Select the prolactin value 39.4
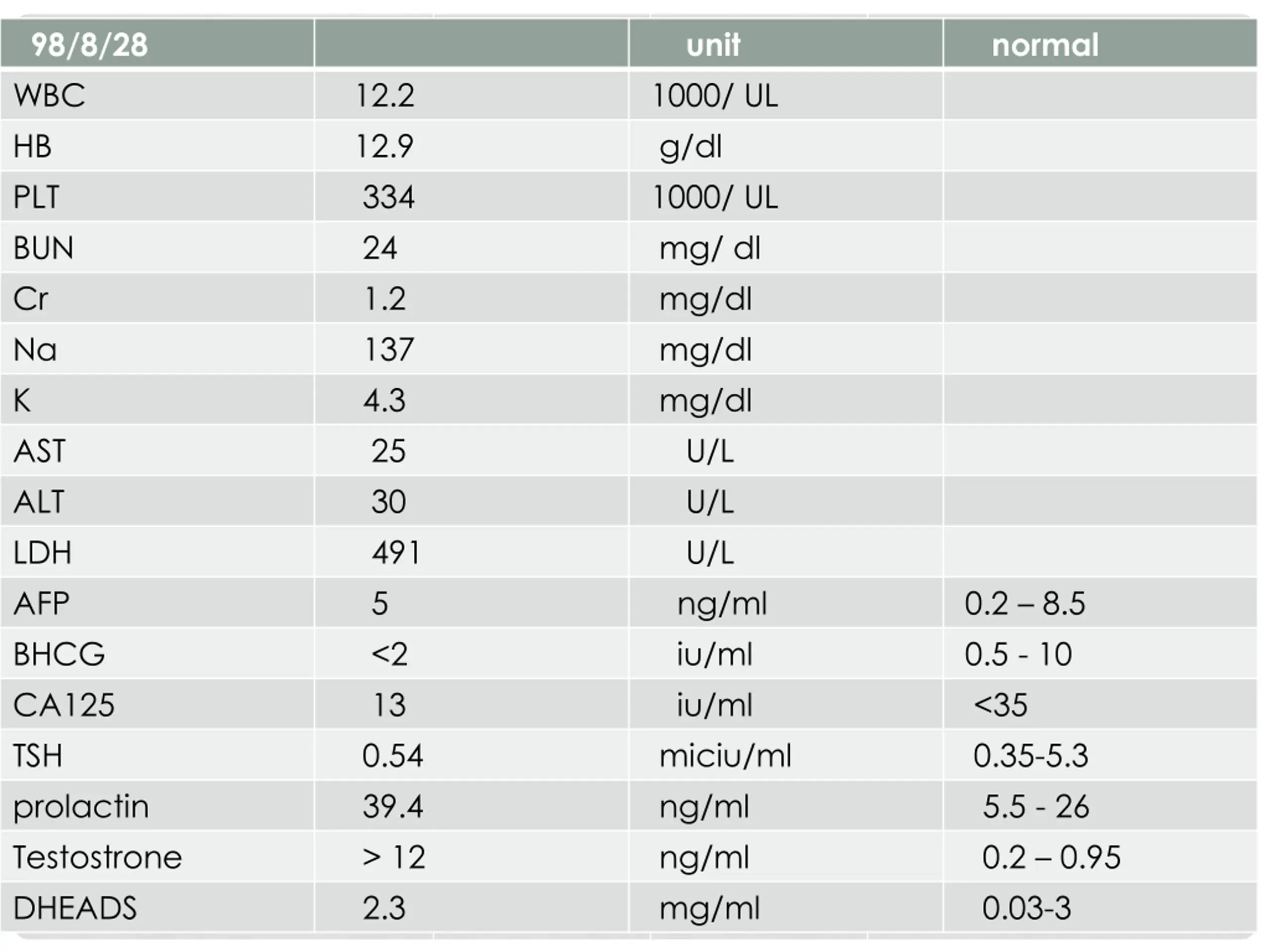Viewport: 1270px width, 952px height. (x=393, y=806)
